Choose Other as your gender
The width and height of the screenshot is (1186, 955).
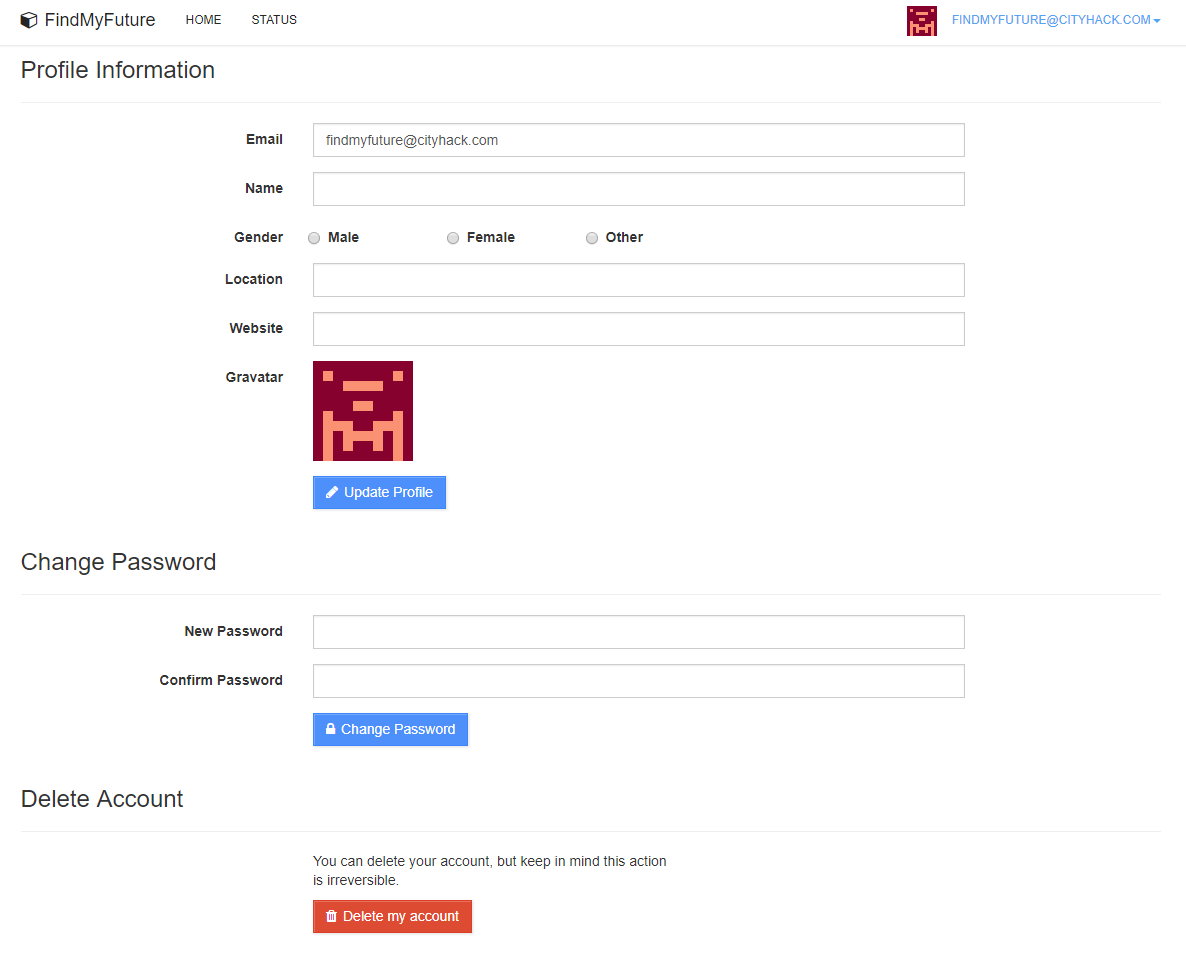591,238
